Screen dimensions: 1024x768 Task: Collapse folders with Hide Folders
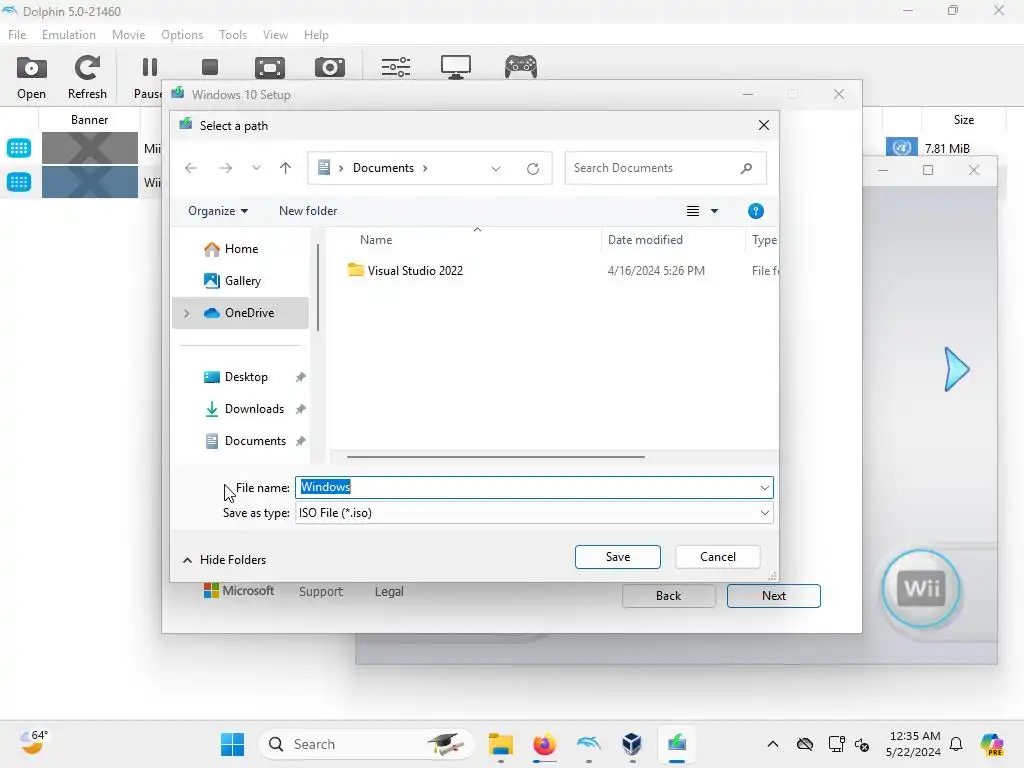pyautogui.click(x=225, y=560)
